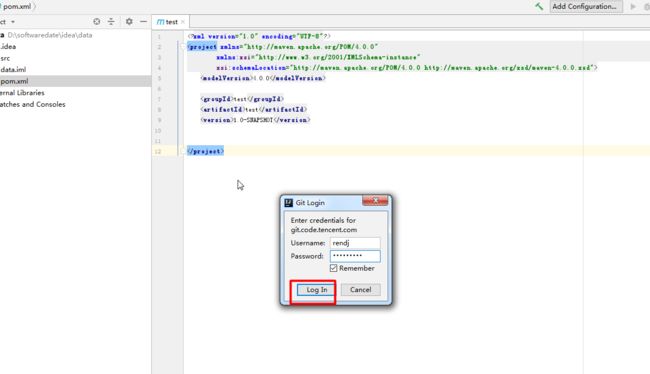Select the .idea folder
650x374 pixels.
[x=8, y=46]
